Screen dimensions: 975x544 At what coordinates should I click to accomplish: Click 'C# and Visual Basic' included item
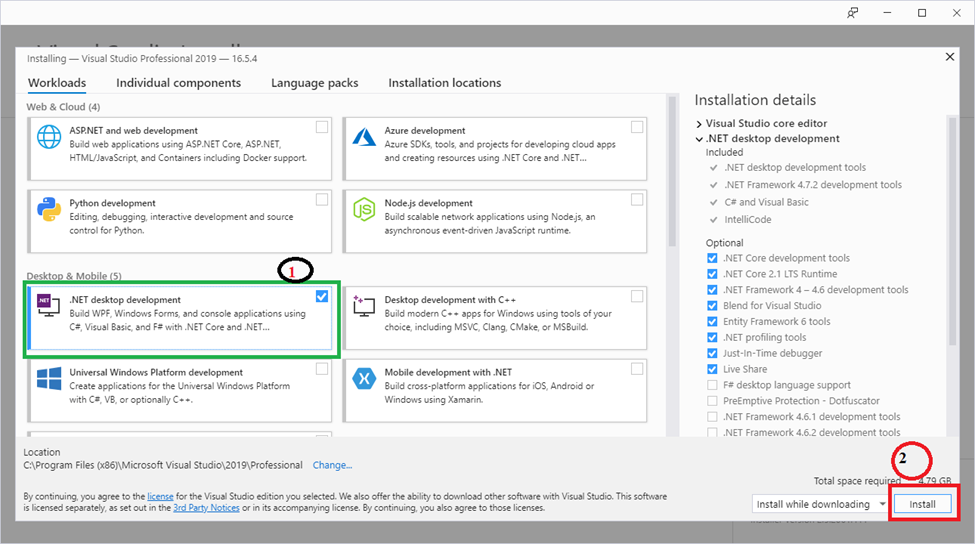766,202
